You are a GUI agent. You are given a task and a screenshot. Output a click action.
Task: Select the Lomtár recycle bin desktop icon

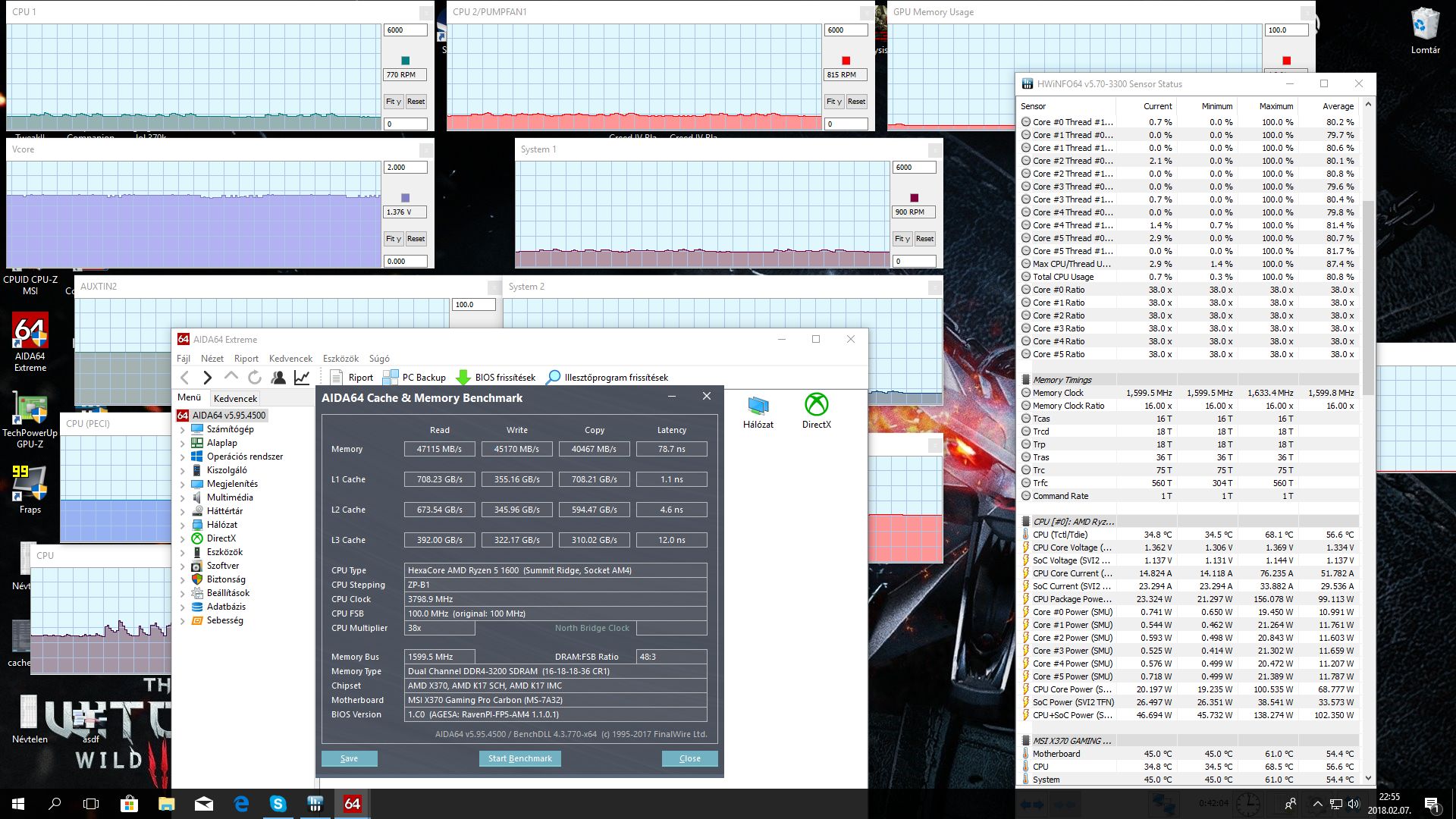point(1425,31)
